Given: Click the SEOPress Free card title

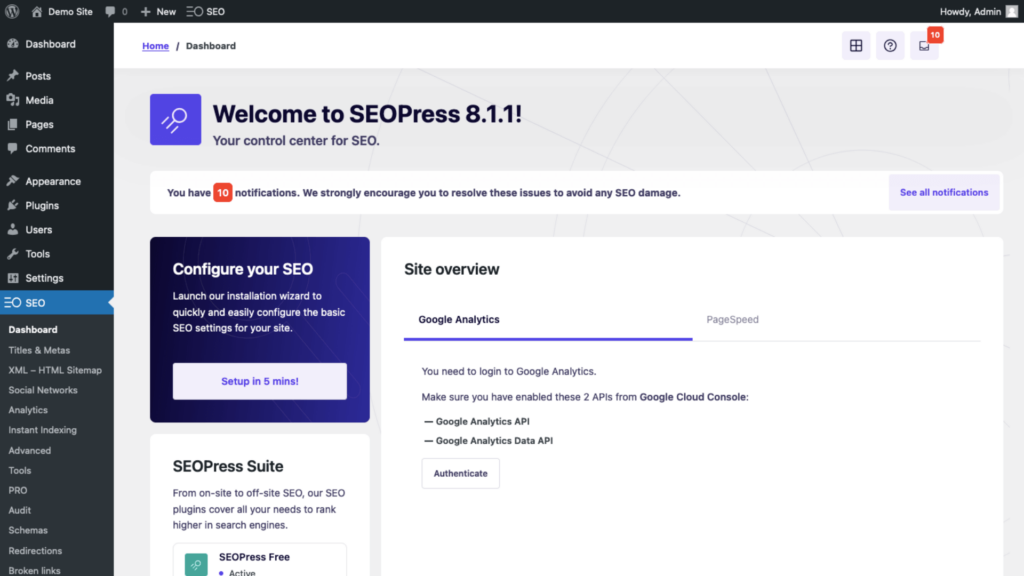Looking at the screenshot, I should pos(254,557).
